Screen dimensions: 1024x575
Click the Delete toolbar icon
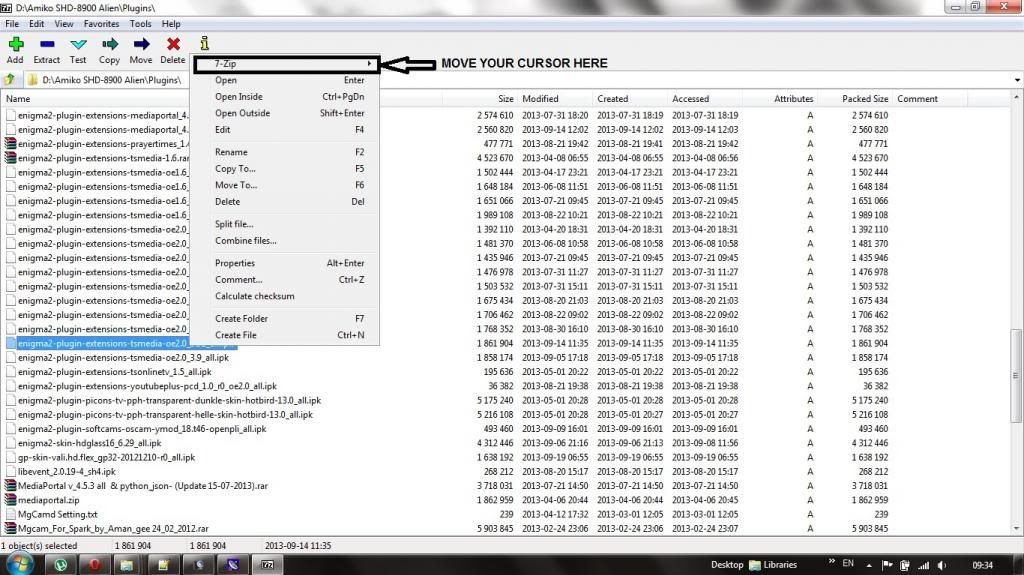coord(173,44)
